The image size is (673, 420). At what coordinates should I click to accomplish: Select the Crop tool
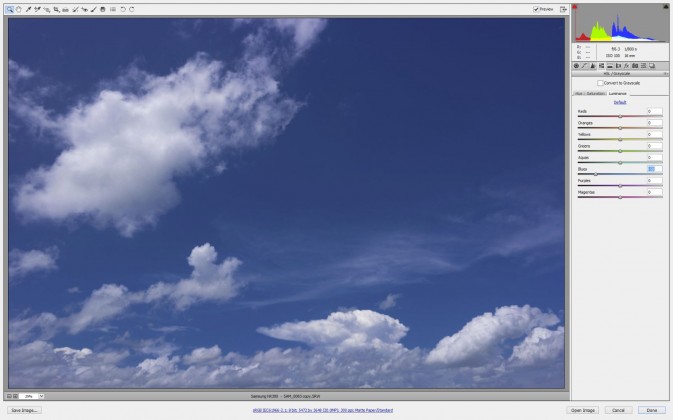coord(56,9)
